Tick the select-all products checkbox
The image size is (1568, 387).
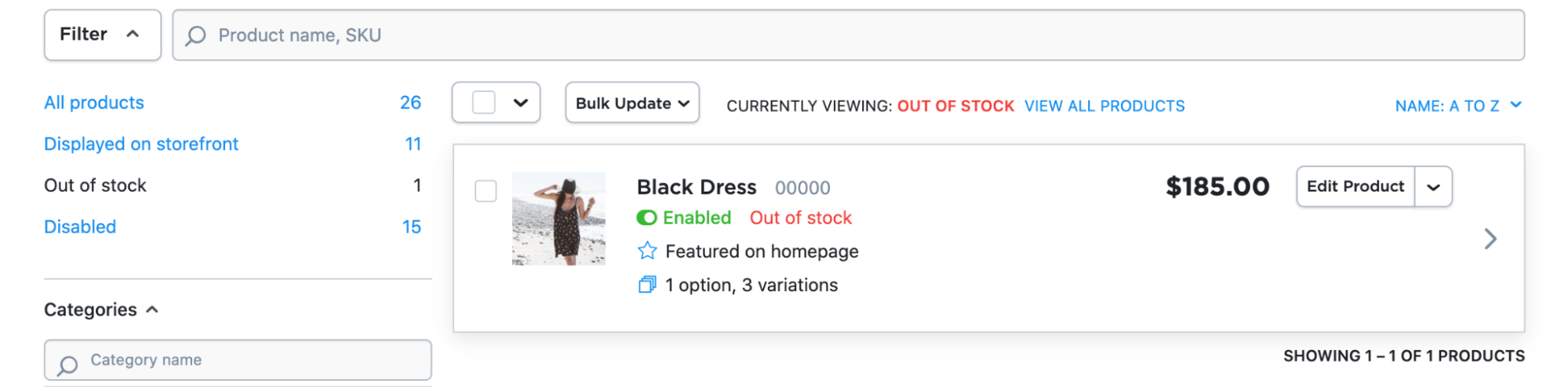484,103
